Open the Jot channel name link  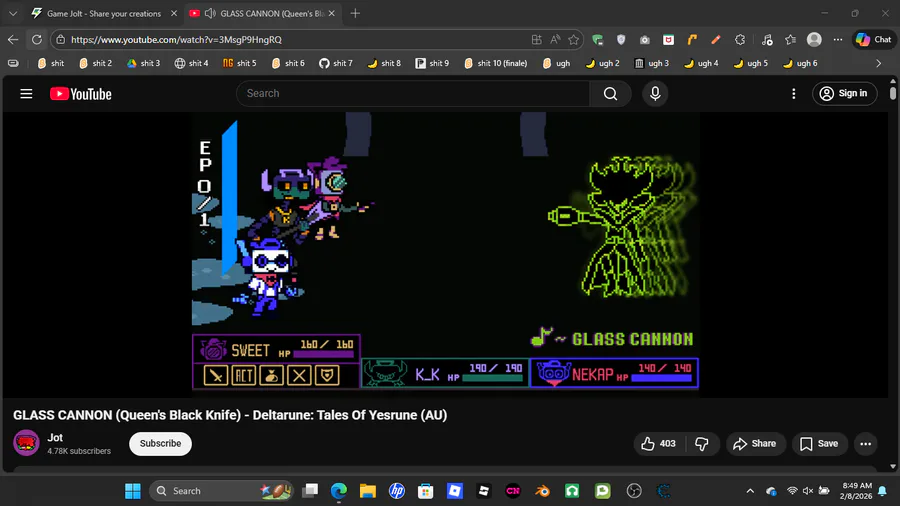(55, 437)
